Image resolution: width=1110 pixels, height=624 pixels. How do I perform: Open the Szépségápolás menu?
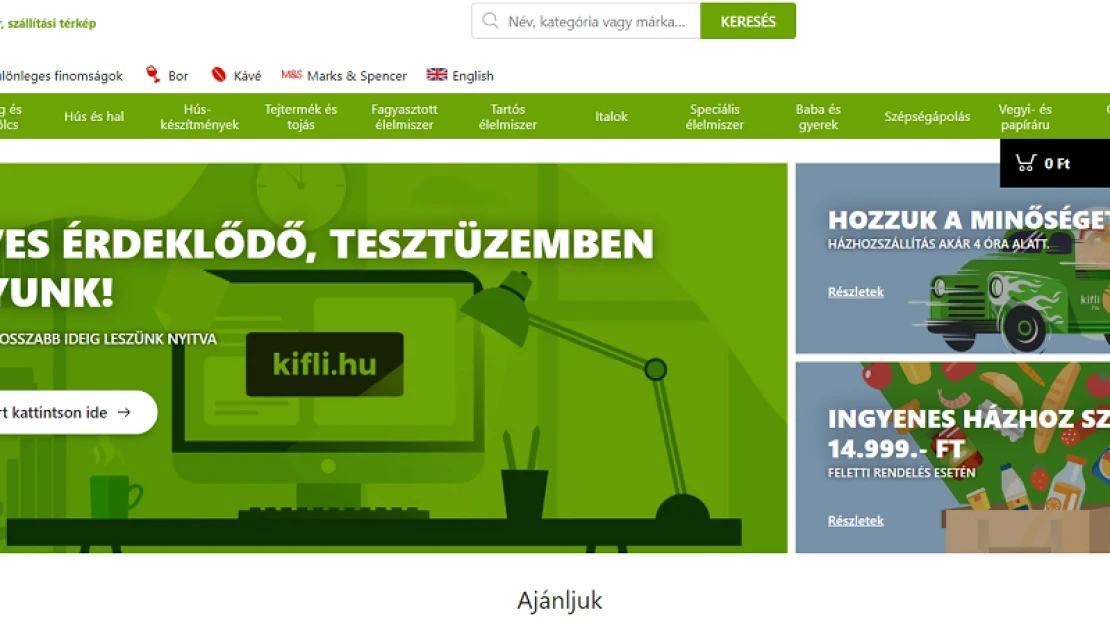click(x=927, y=116)
